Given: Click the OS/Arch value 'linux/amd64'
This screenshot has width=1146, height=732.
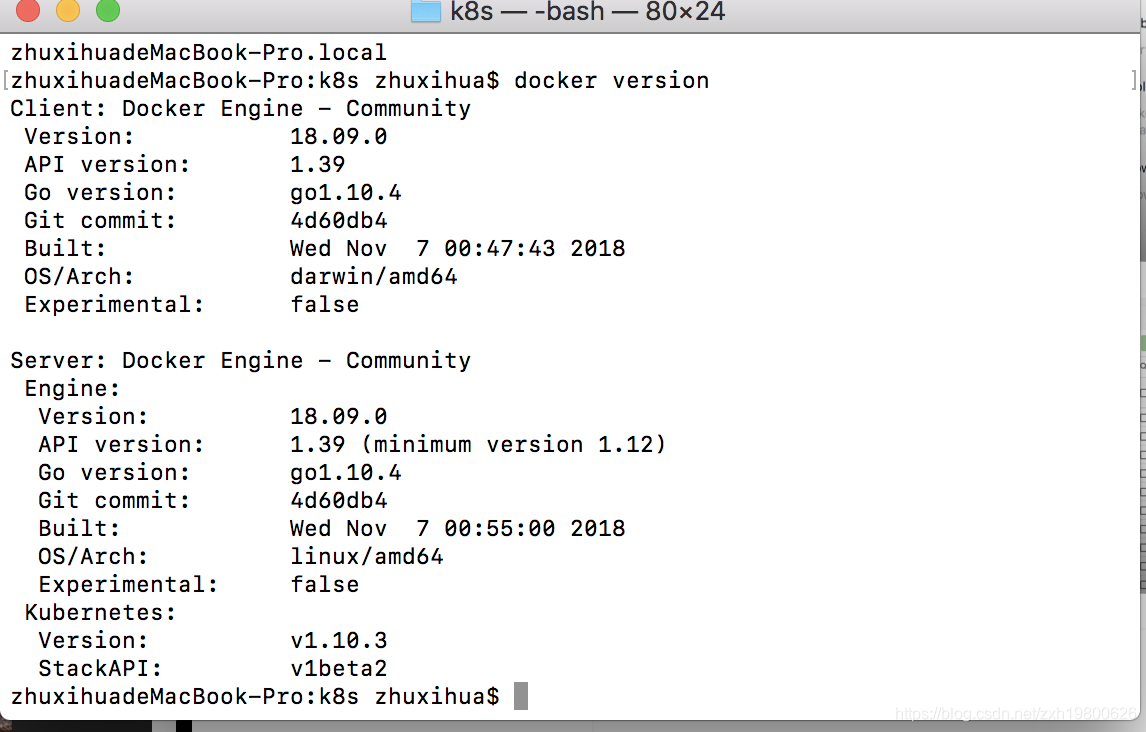Looking at the screenshot, I should pyautogui.click(x=367, y=557).
